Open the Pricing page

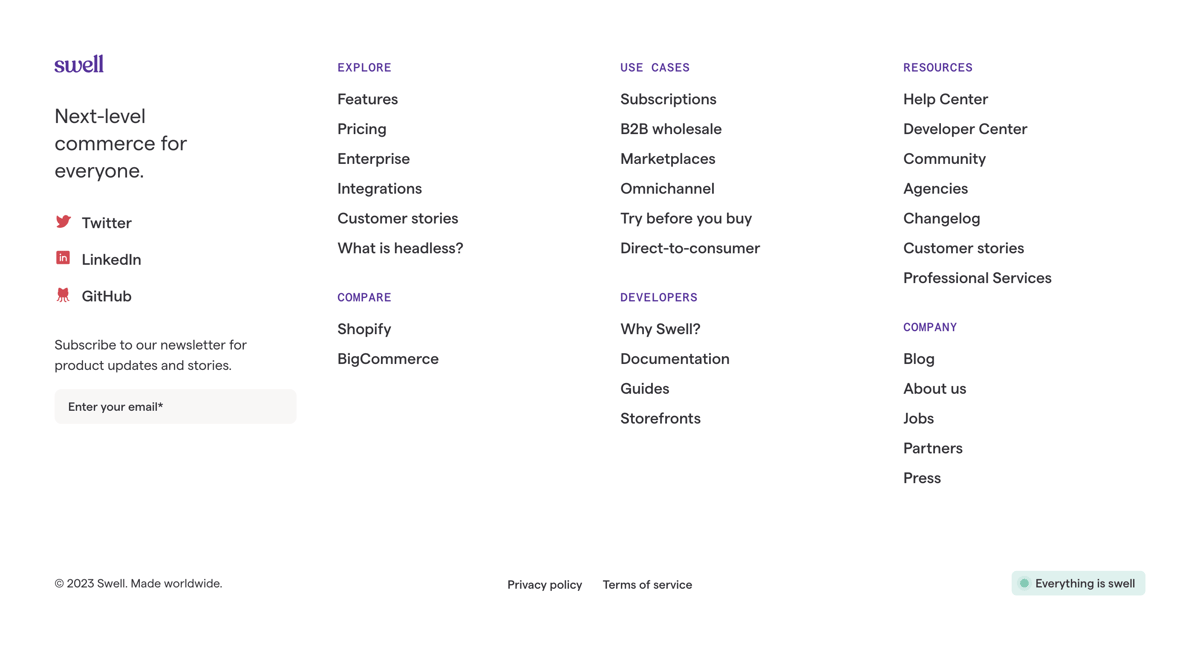pyautogui.click(x=361, y=129)
